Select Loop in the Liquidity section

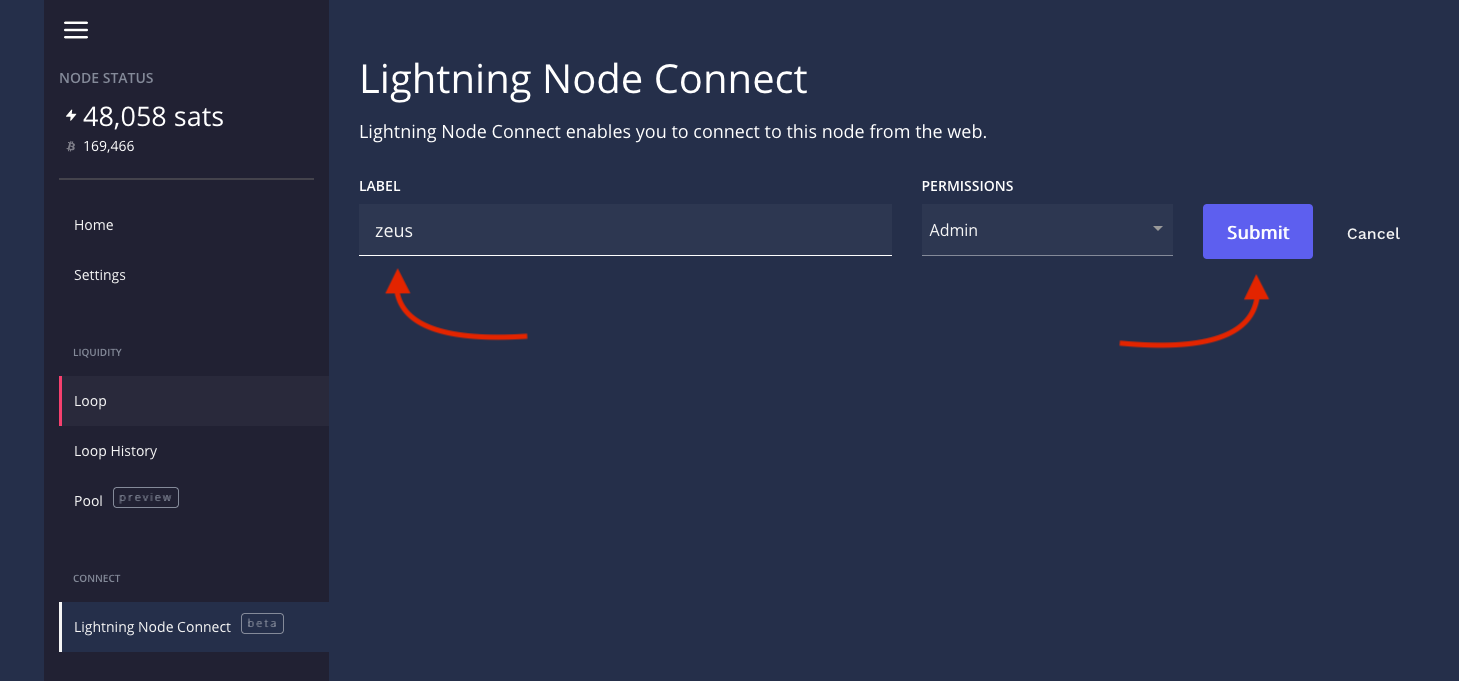click(x=90, y=401)
